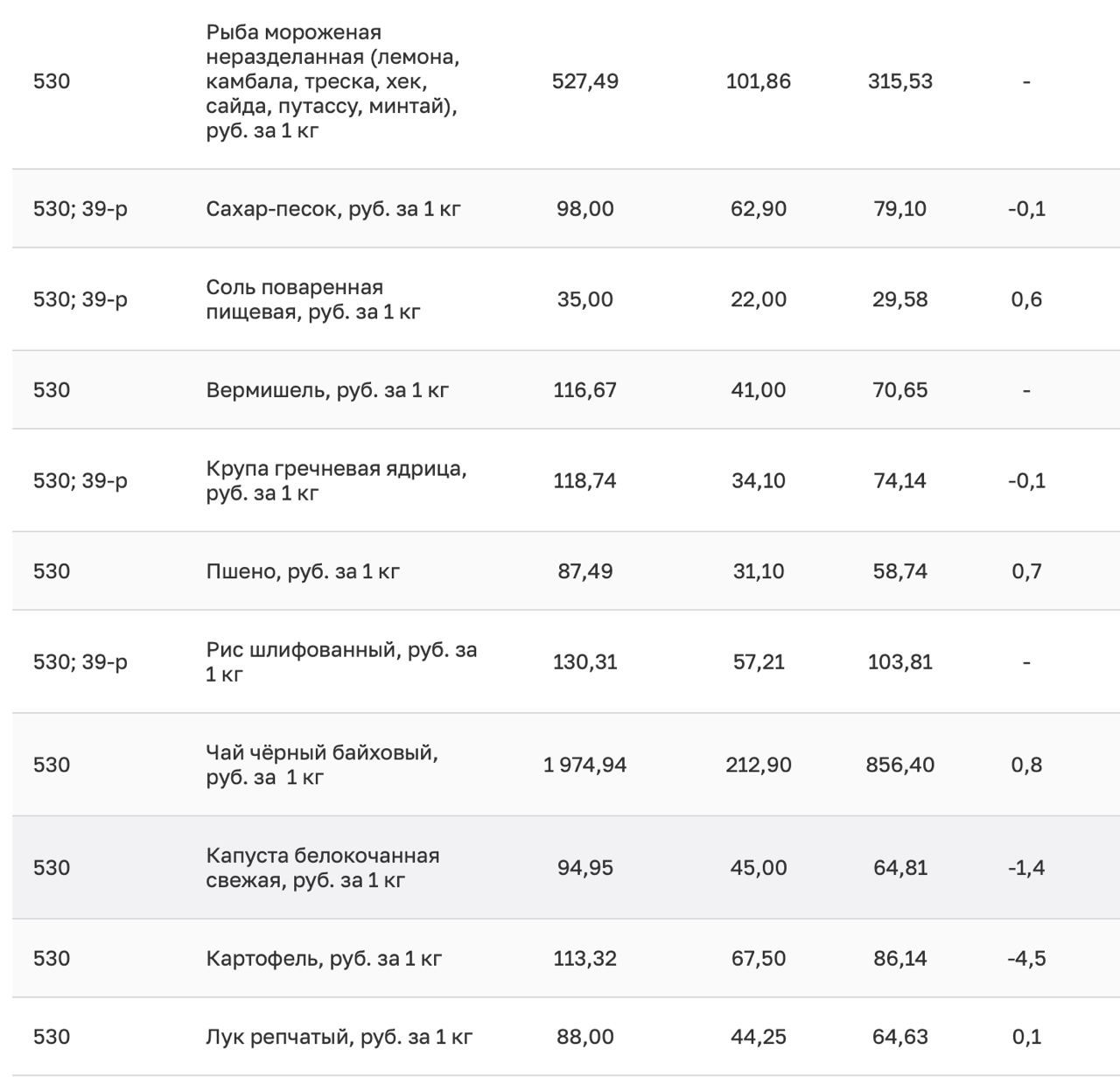Screen dimensions: 1120x1077
Task: Select the -1,4 value in cabbage row
Action: (x=1026, y=867)
